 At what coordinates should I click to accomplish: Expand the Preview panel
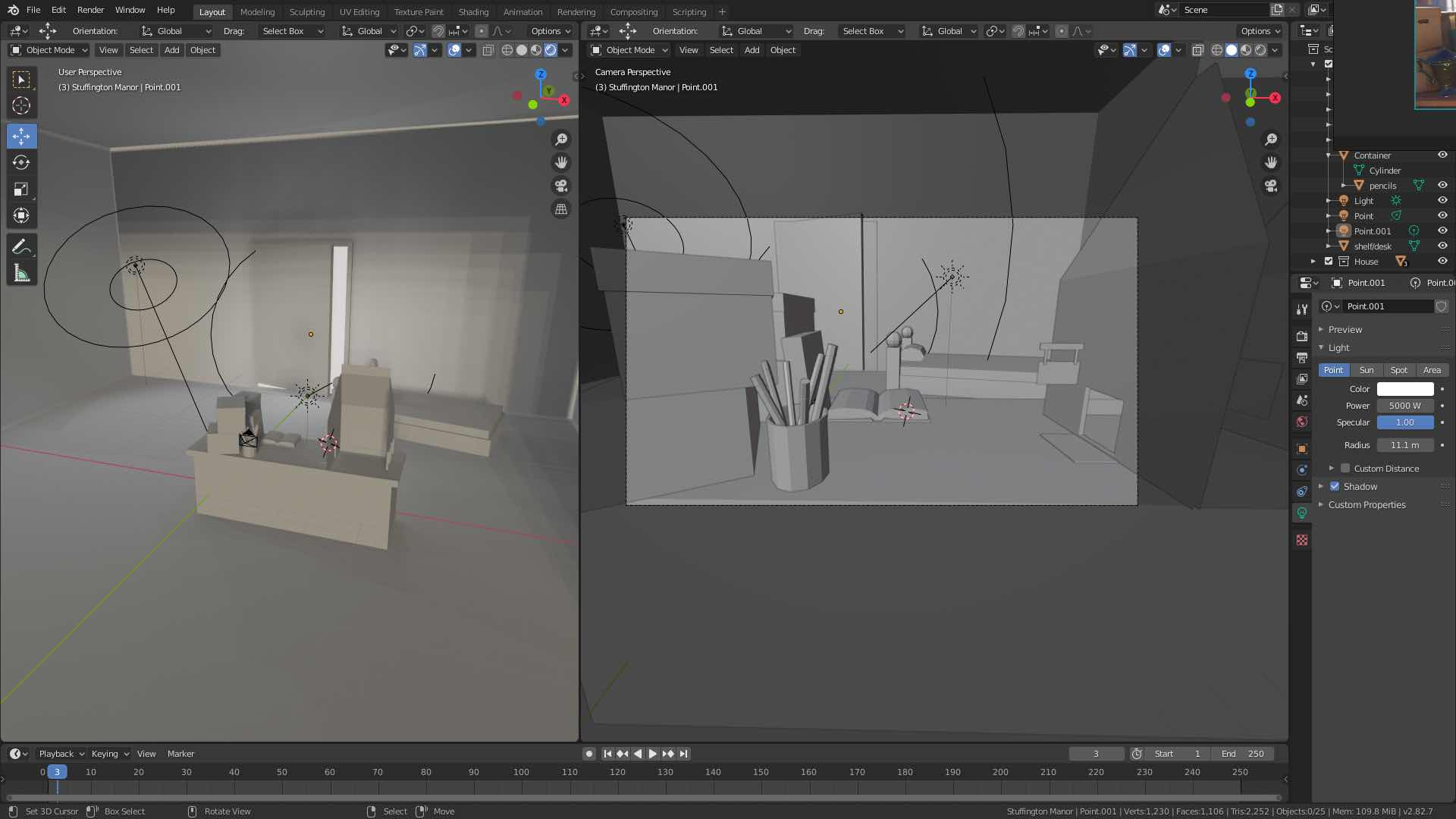[x=1345, y=329]
